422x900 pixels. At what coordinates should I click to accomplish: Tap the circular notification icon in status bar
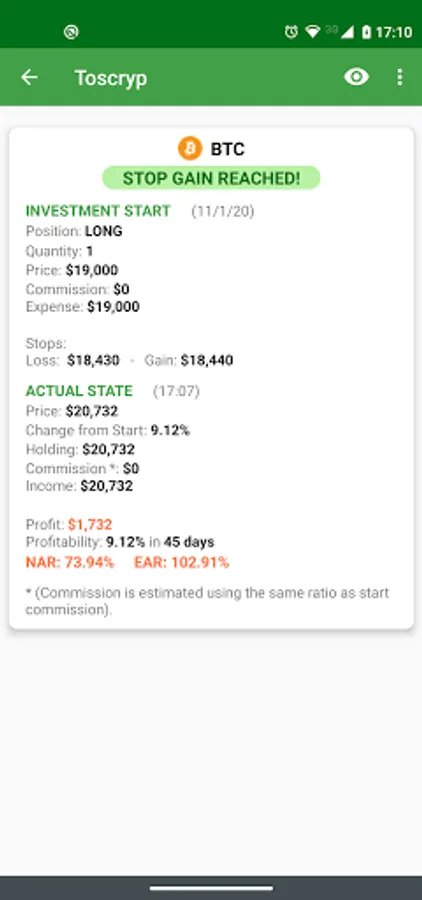[x=71, y=32]
